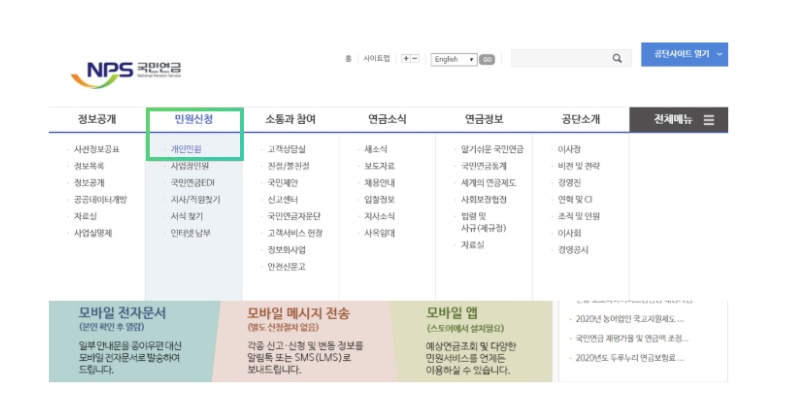The width and height of the screenshot is (791, 395).
Task: Select 공공데이터개방 submenu item
Action: [x=100, y=200]
